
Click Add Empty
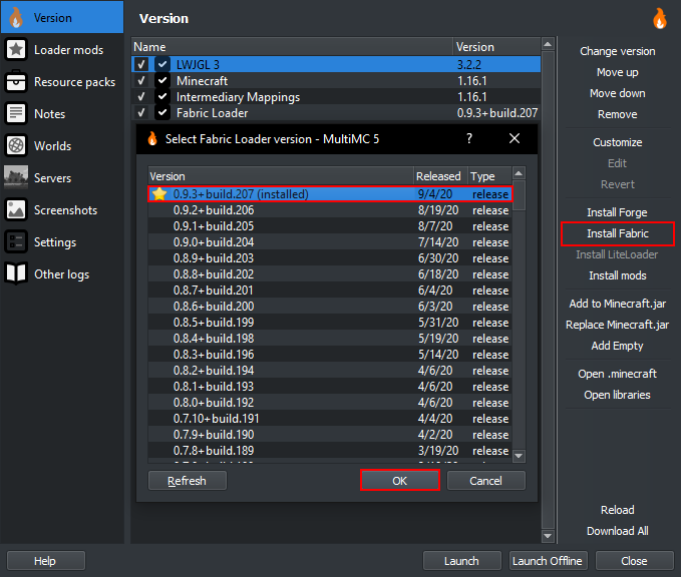coord(618,346)
